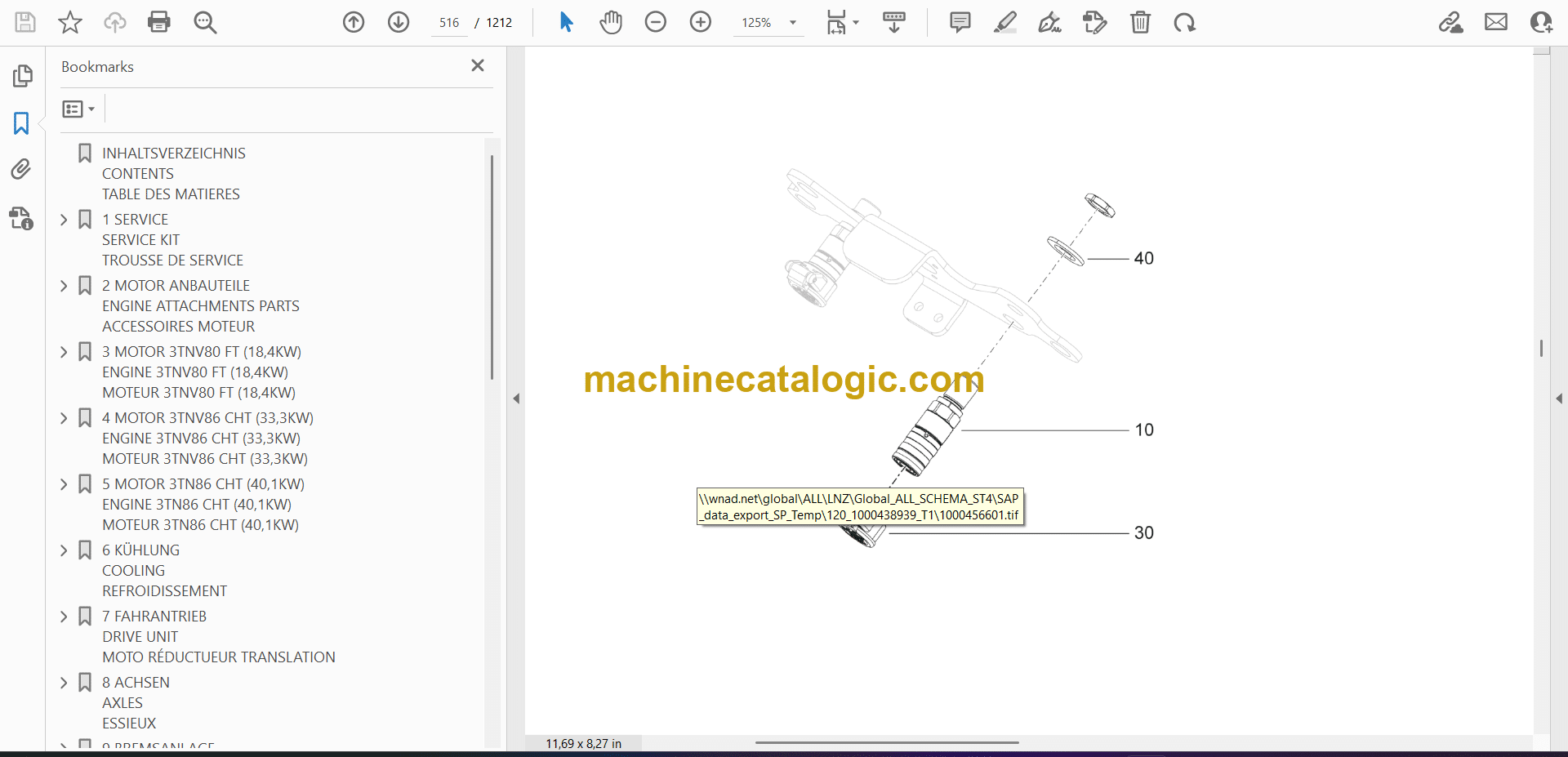Collapse the left navigation pane arrow
Viewport: 1568px width, 757px height.
pos(516,399)
